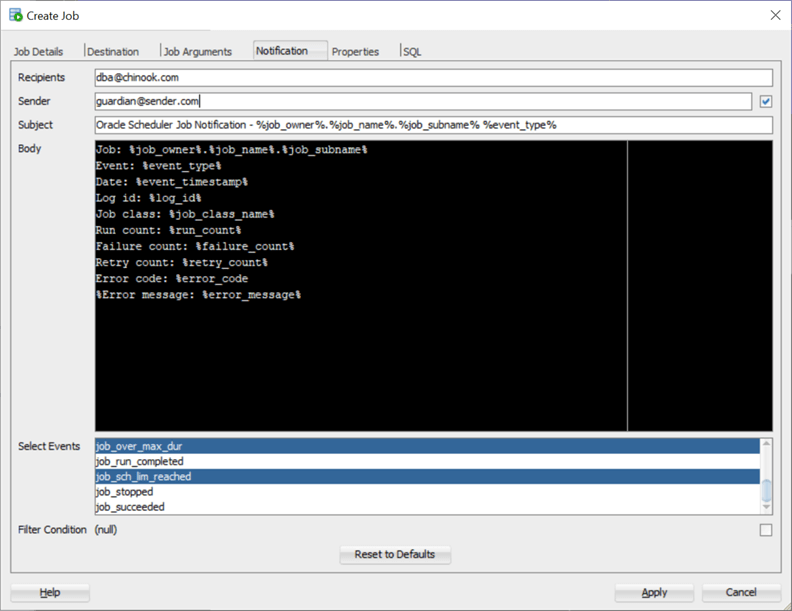Open Help for the dialog
The image size is (792, 611).
(x=50, y=592)
